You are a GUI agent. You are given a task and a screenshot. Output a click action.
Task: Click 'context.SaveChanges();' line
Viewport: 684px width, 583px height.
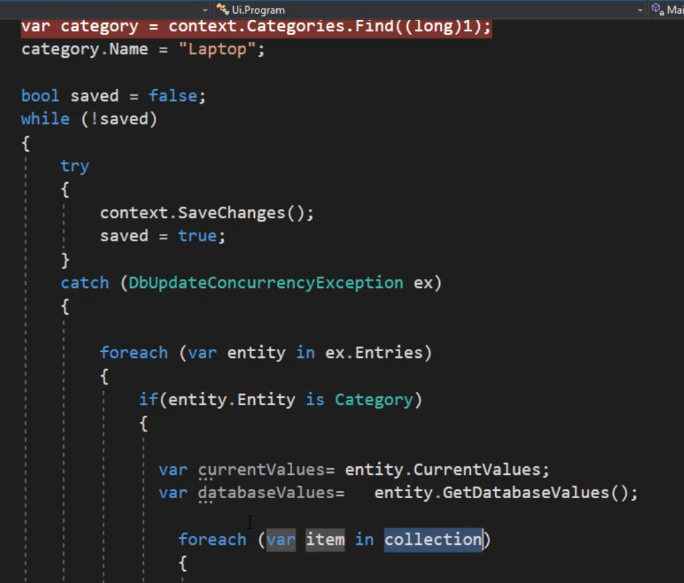tap(207, 213)
